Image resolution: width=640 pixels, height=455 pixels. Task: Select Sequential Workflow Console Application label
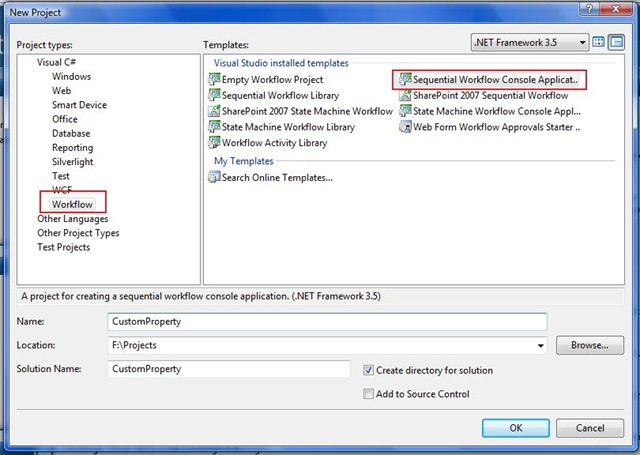pyautogui.click(x=495, y=80)
